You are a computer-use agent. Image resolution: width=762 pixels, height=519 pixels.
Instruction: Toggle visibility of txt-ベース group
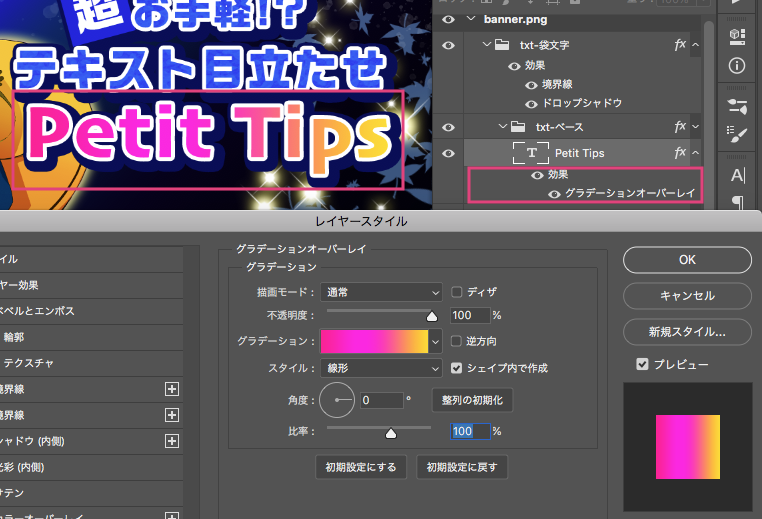[448, 127]
